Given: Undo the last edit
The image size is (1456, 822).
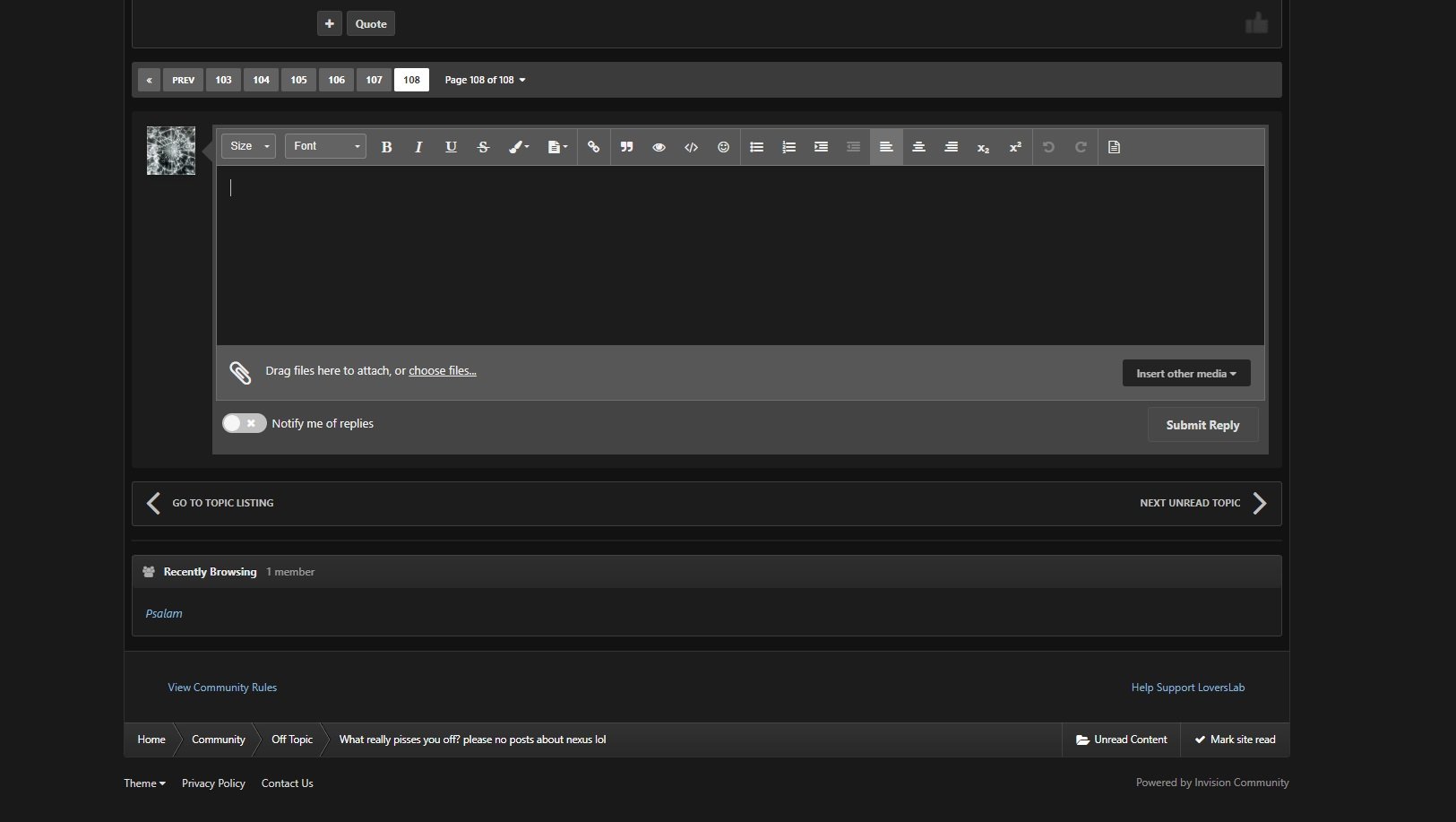Looking at the screenshot, I should [1048, 147].
